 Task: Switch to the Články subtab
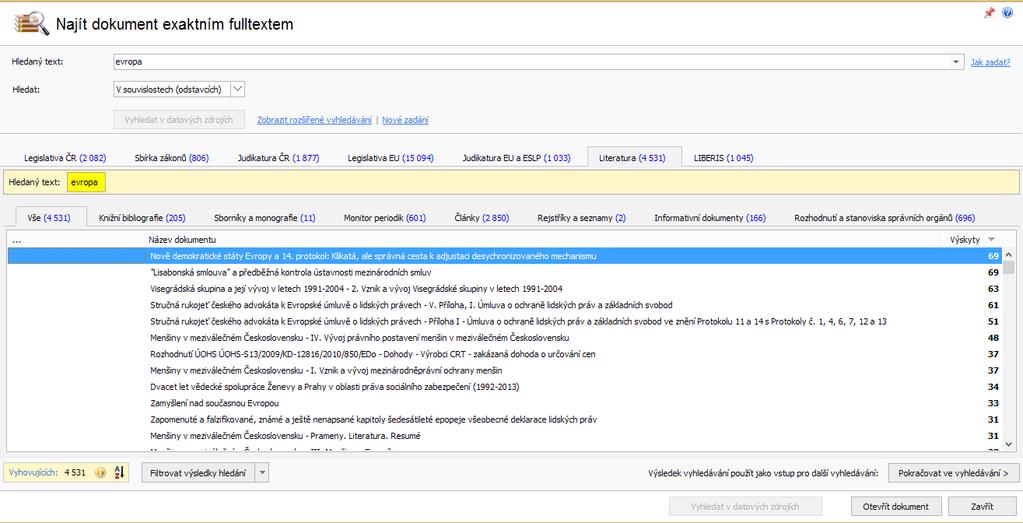click(481, 218)
